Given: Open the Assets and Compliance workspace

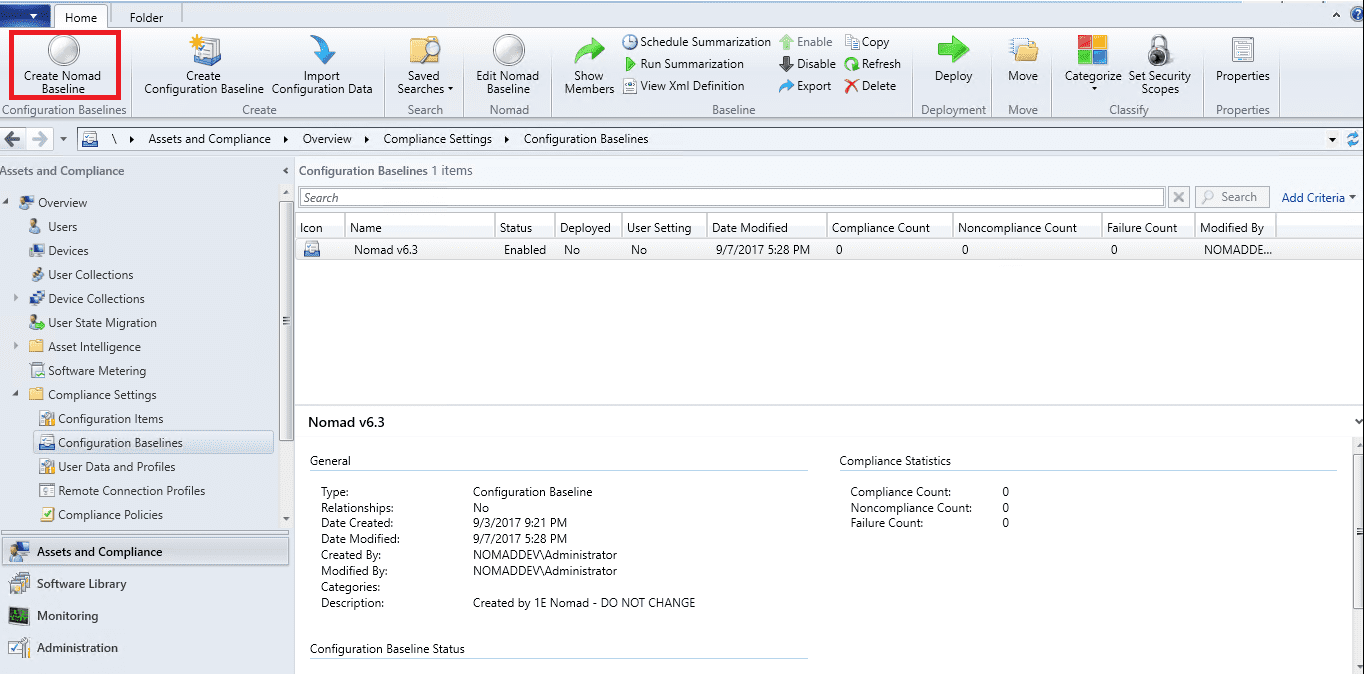Looking at the screenshot, I should (x=144, y=551).
